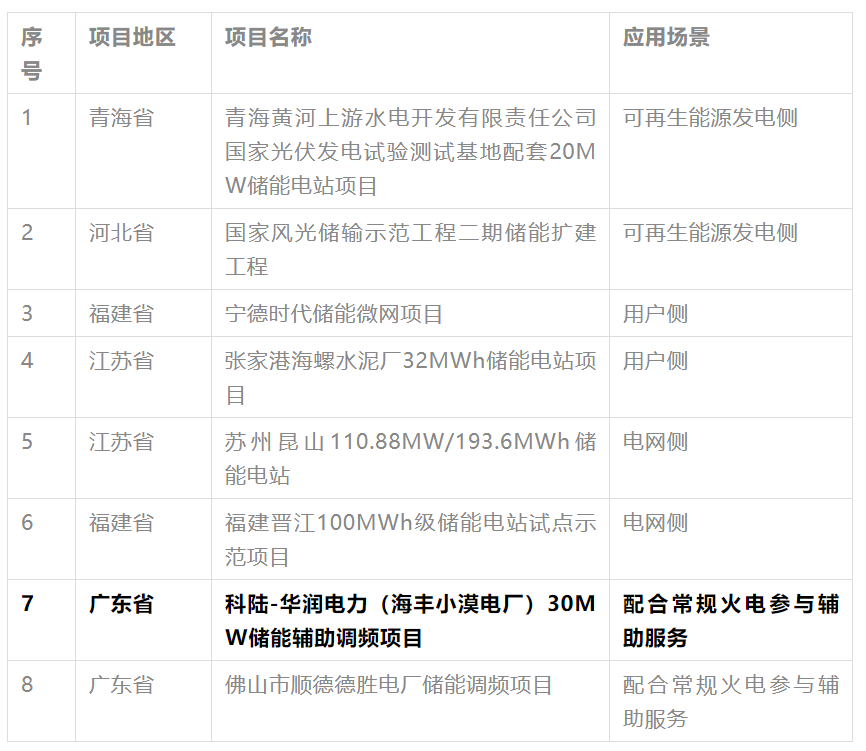Click the 张家港海螺水泥厂 project name cell

tap(410, 377)
